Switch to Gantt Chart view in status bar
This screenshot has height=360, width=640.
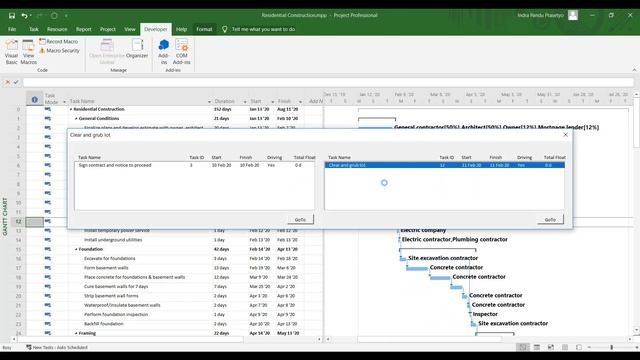click(x=522, y=347)
